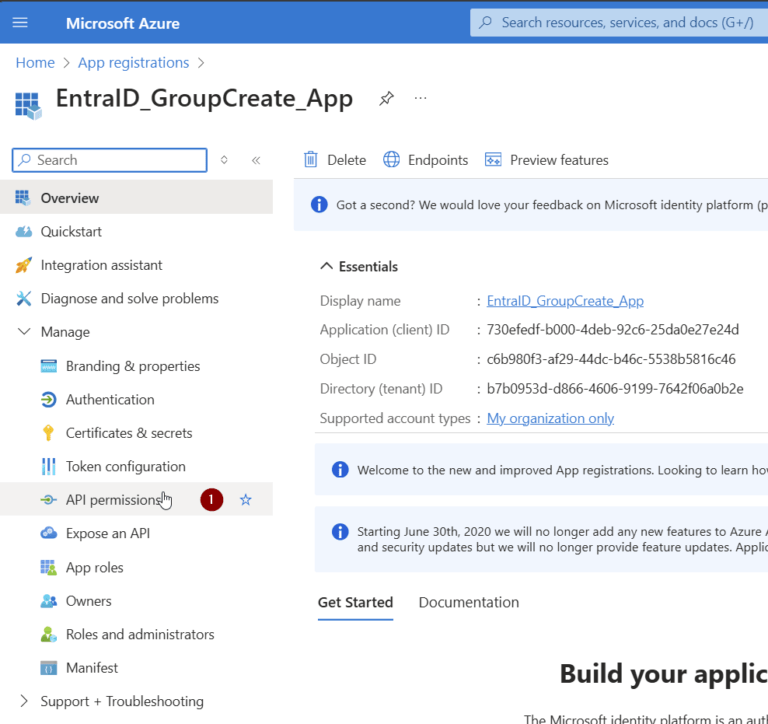
Task: Collapse the Manage section
Action: (x=24, y=332)
